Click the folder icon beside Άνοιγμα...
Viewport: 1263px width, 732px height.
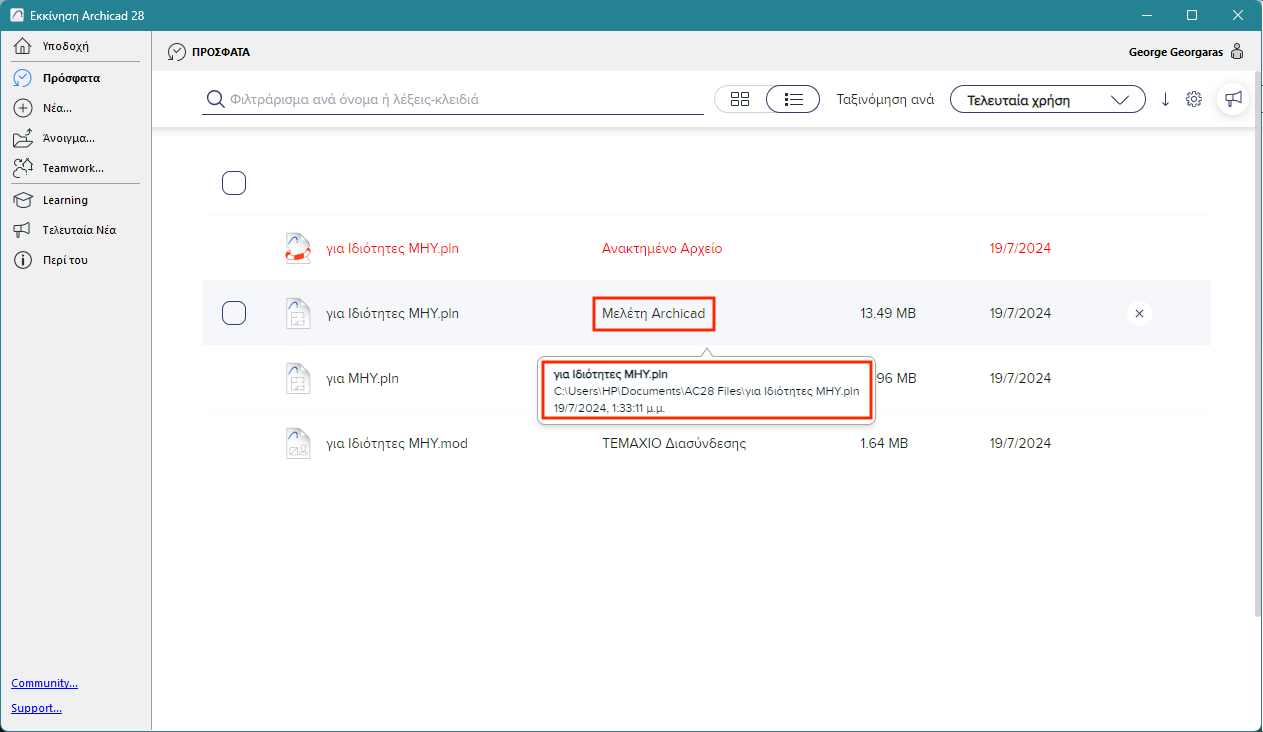pyautogui.click(x=24, y=138)
